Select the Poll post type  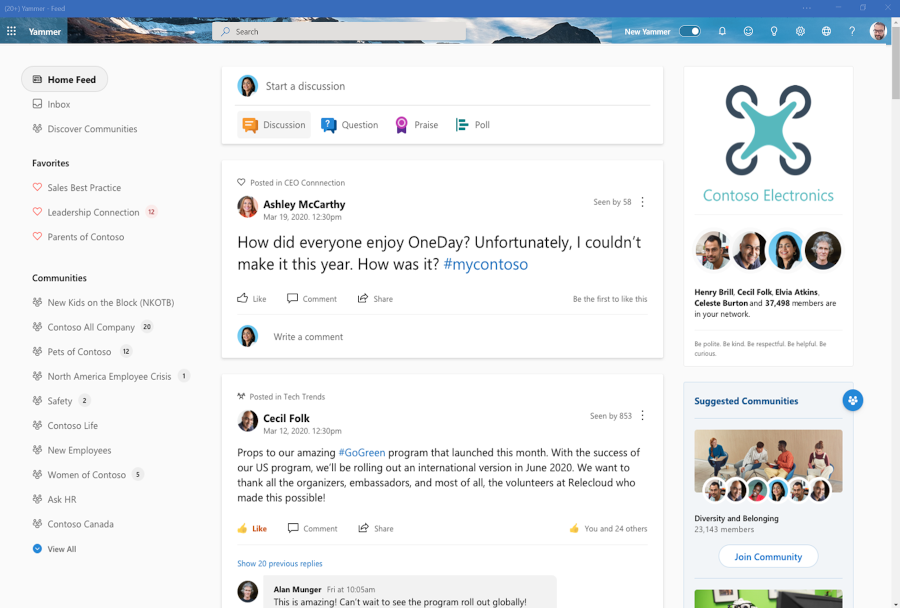tap(472, 125)
